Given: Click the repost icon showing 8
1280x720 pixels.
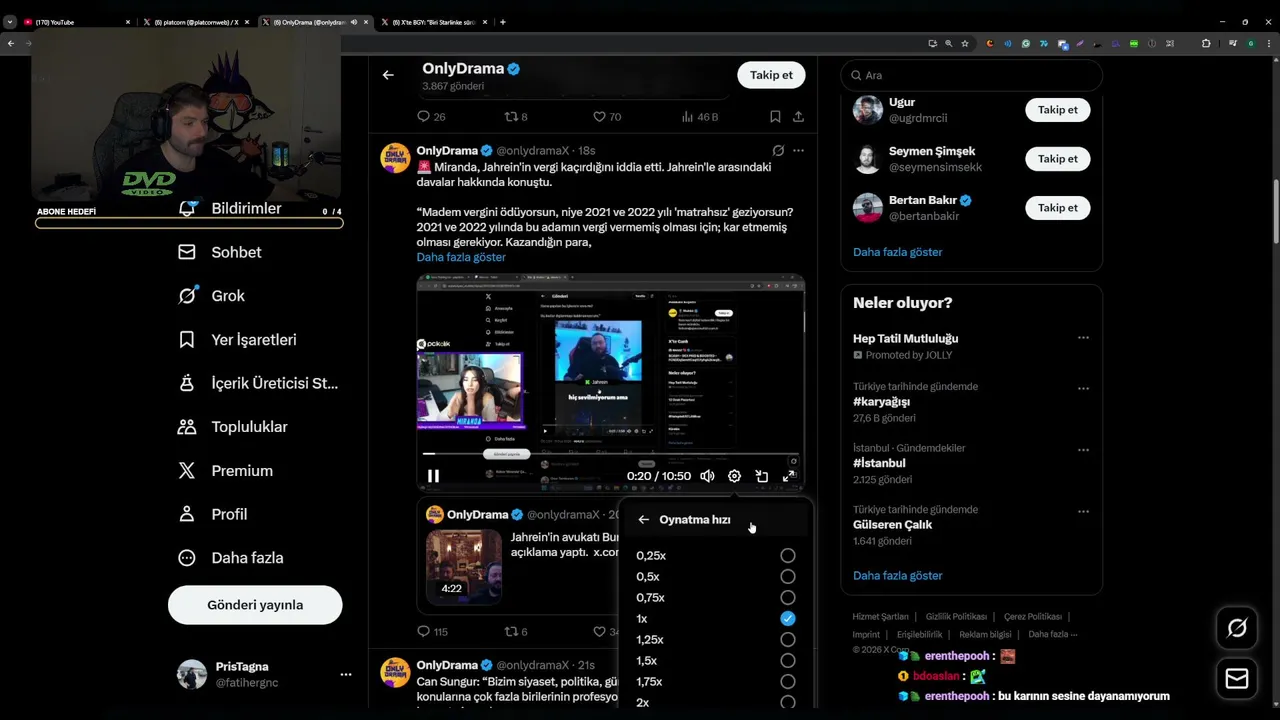Looking at the screenshot, I should pyautogui.click(x=510, y=117).
